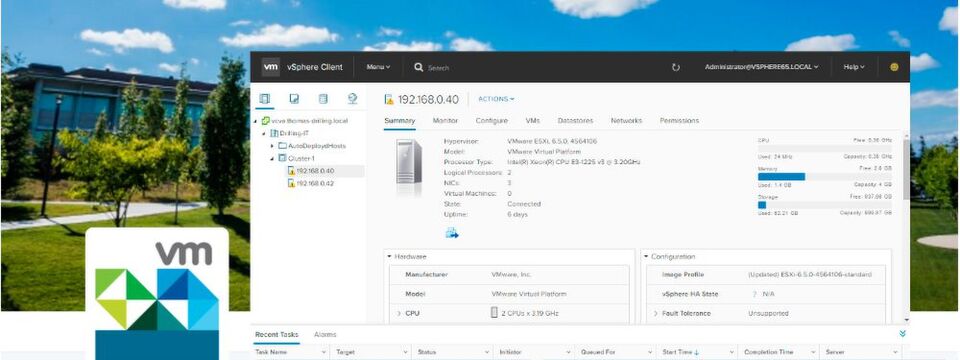The image size is (960, 360).
Task: Switch to the Datastores tab
Action: pos(576,121)
